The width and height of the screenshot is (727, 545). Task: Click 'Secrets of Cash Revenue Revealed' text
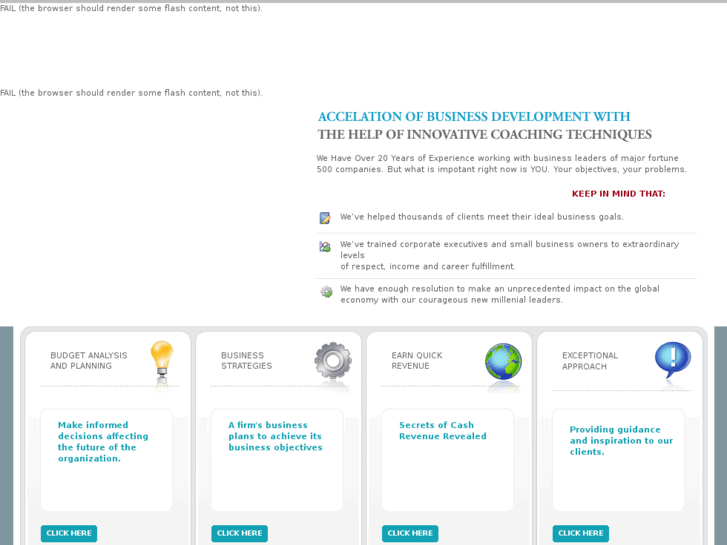443,430
